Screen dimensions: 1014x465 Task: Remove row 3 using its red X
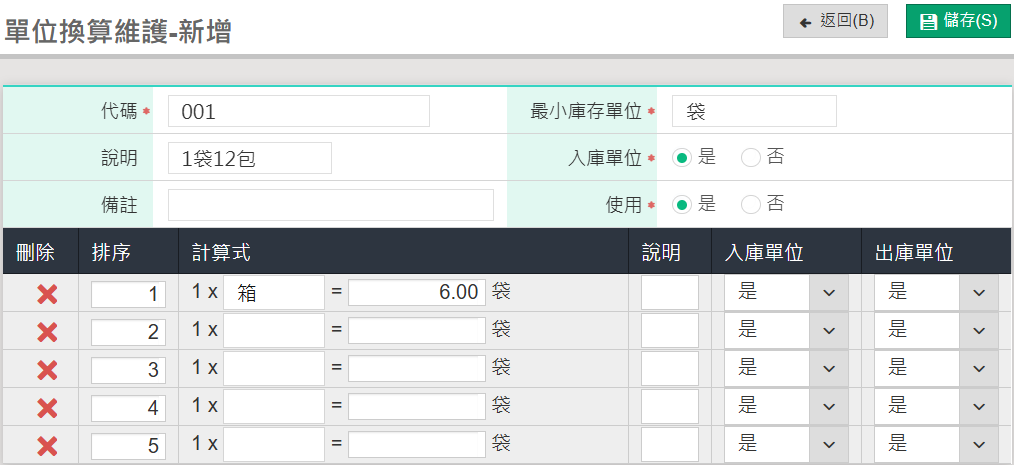(46, 370)
